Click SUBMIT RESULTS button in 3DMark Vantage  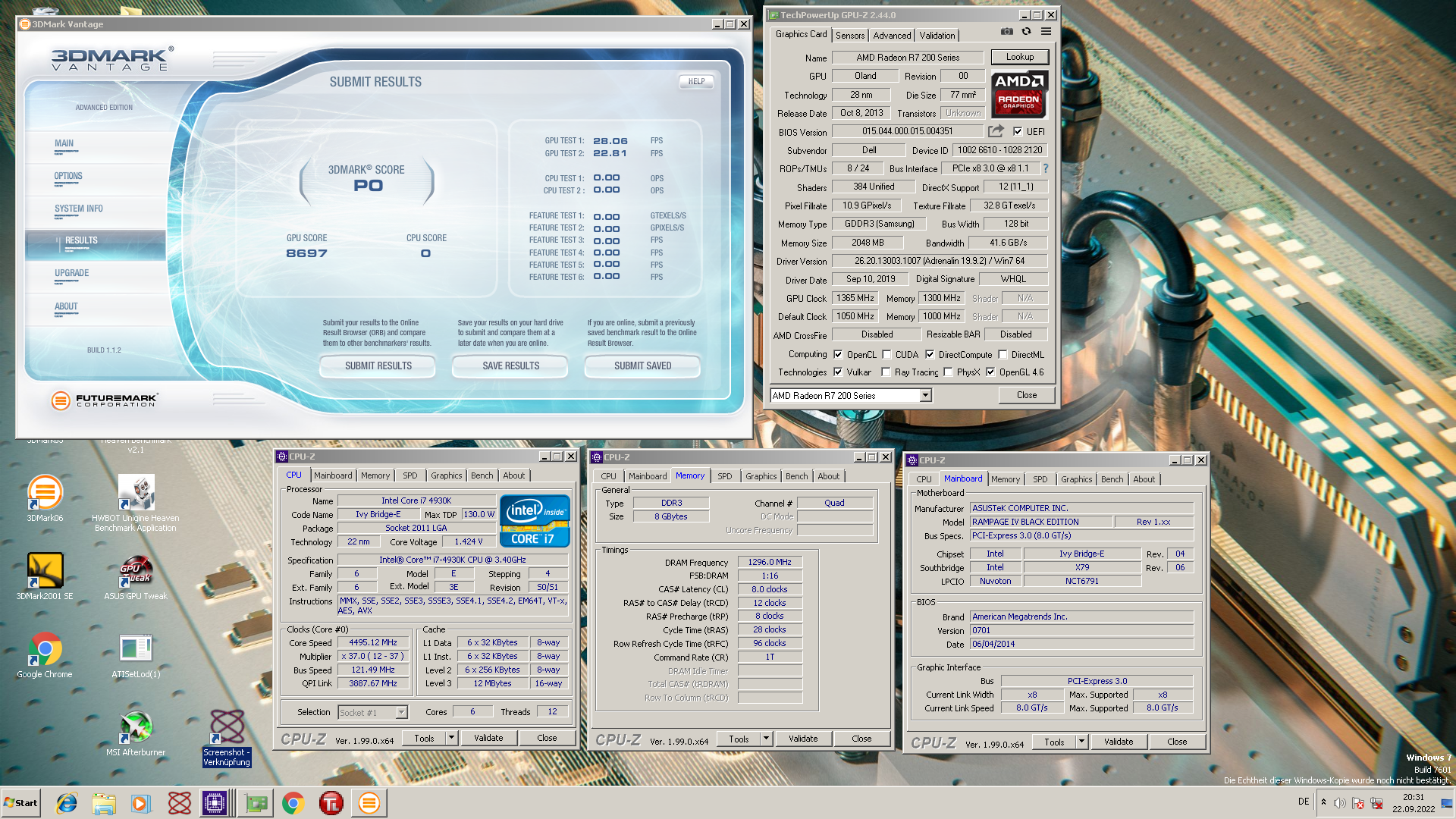378,366
